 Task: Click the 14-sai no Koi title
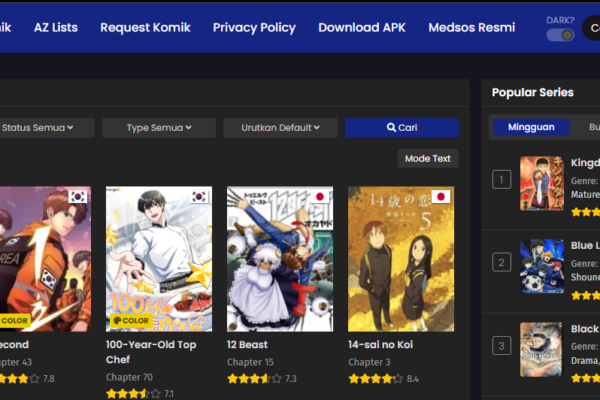click(x=380, y=344)
